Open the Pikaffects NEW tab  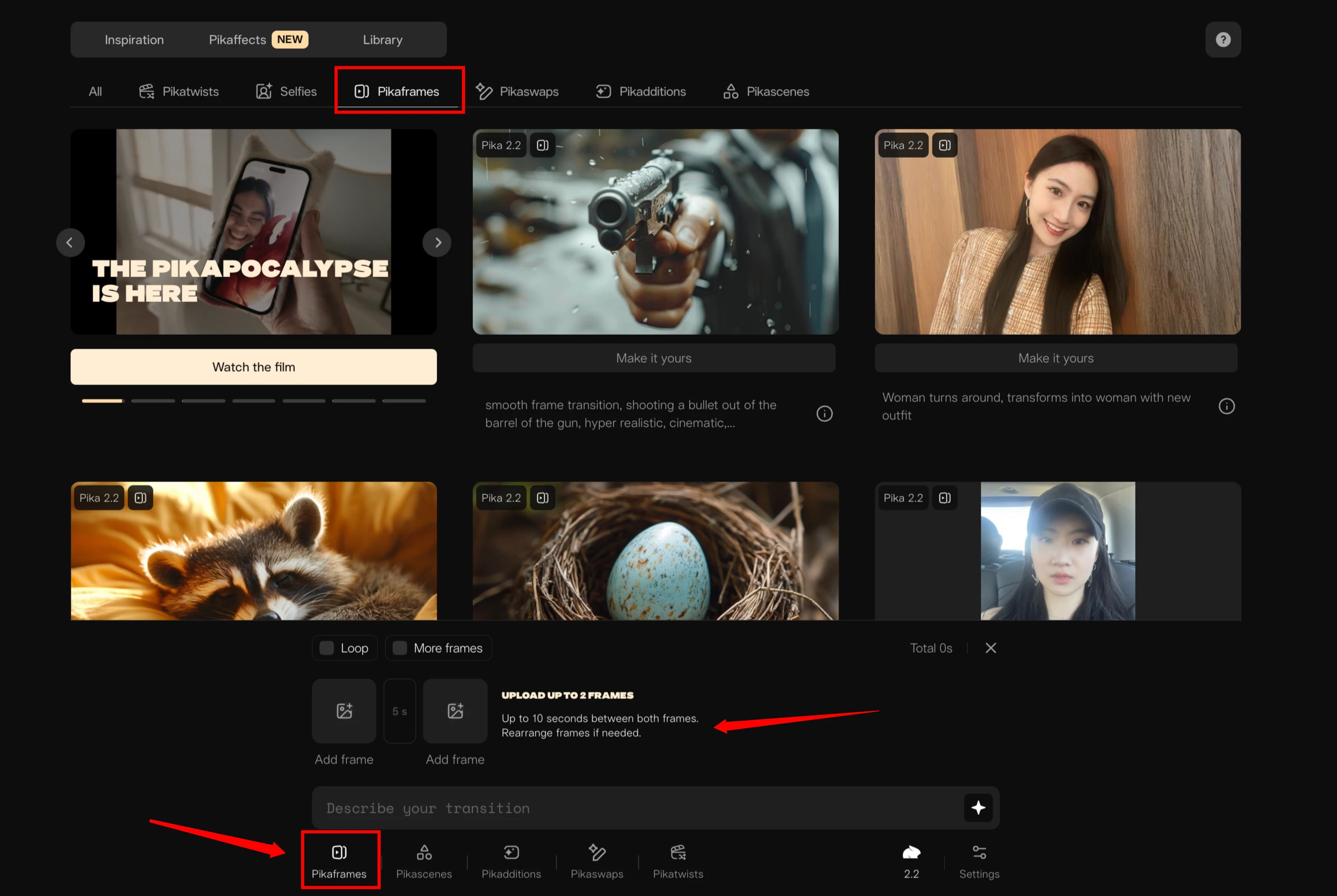[258, 39]
